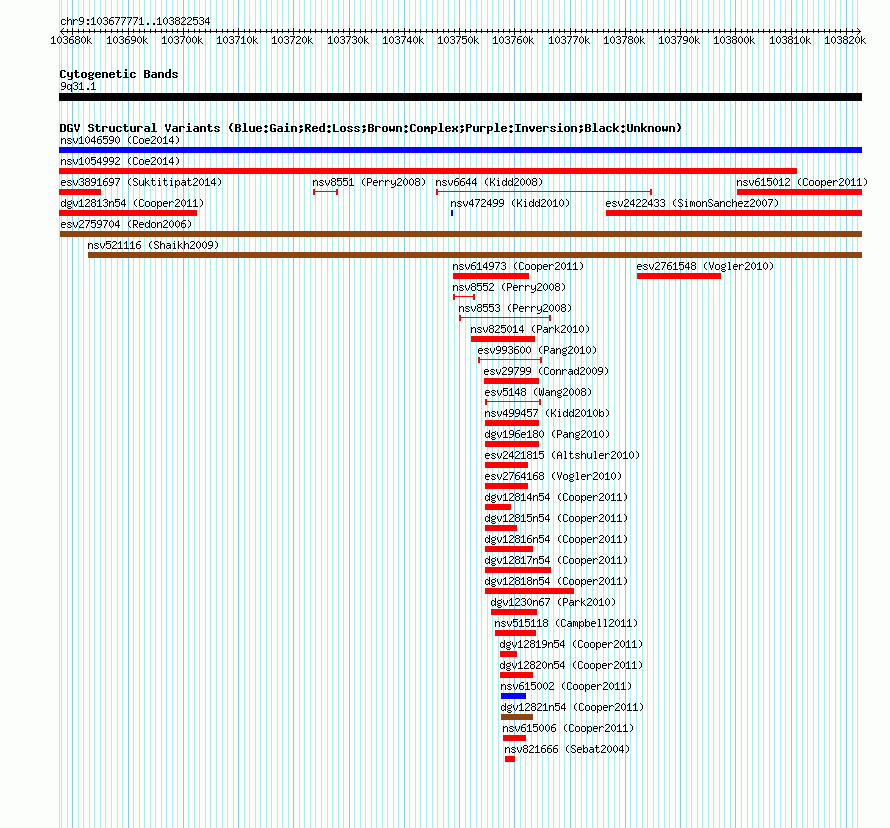The image size is (890, 828).
Task: Click the Cytogenetic Bands track title
Action: (x=119, y=74)
